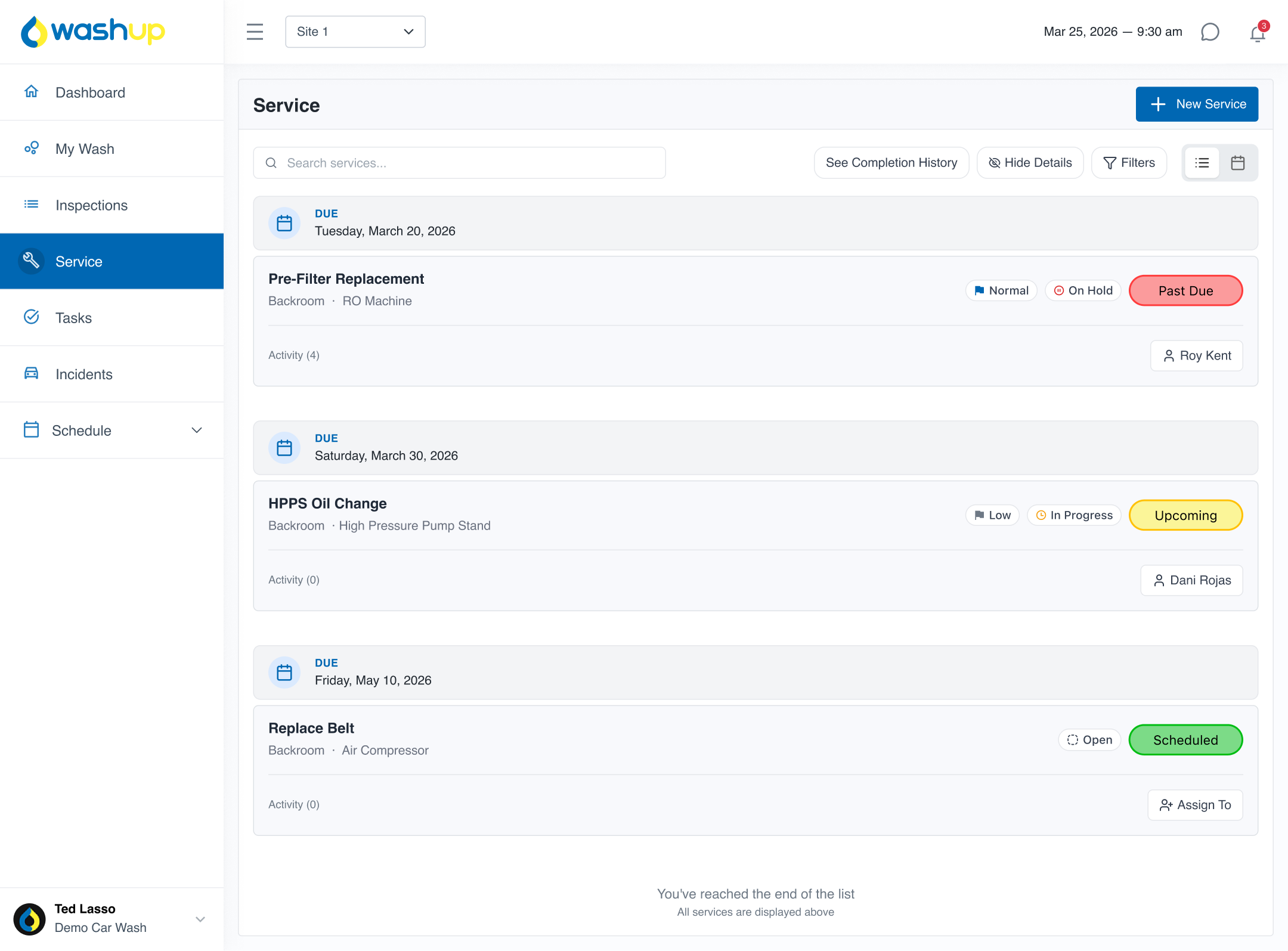Click the calendar icon for May 10 due date
The image size is (1288, 951).
[x=284, y=673]
